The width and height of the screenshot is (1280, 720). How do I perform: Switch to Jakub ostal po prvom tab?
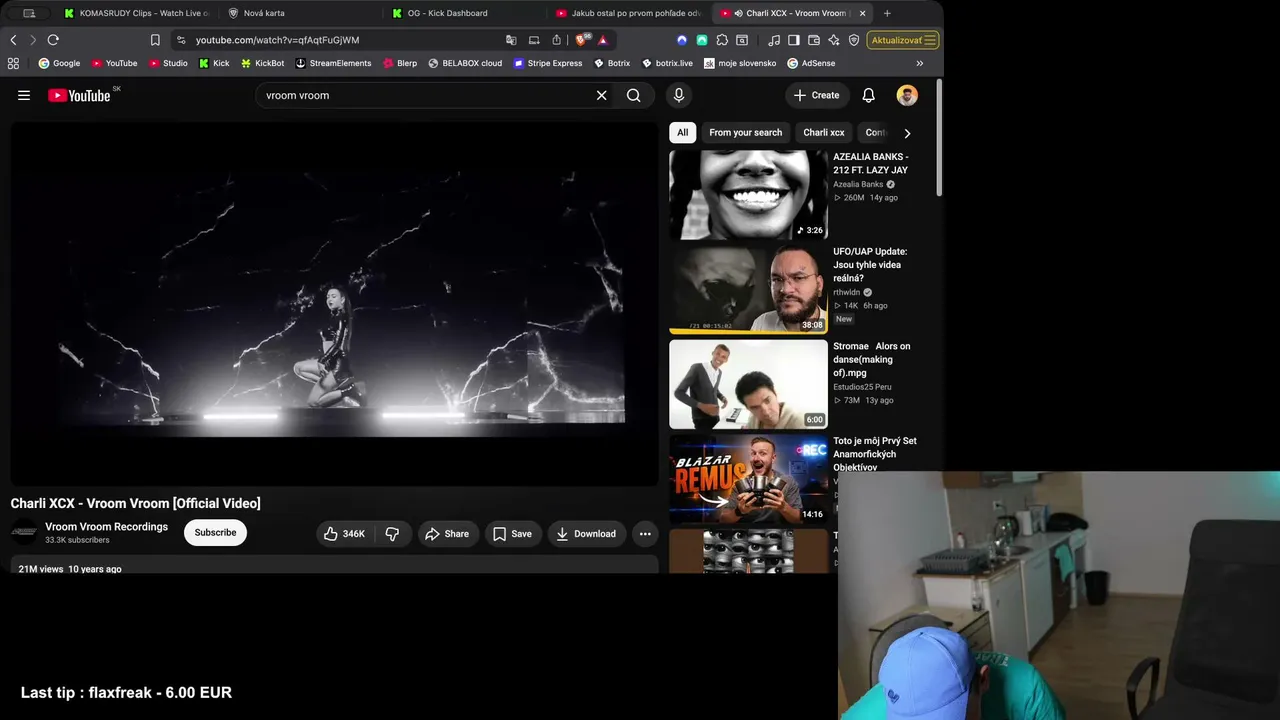(628, 13)
